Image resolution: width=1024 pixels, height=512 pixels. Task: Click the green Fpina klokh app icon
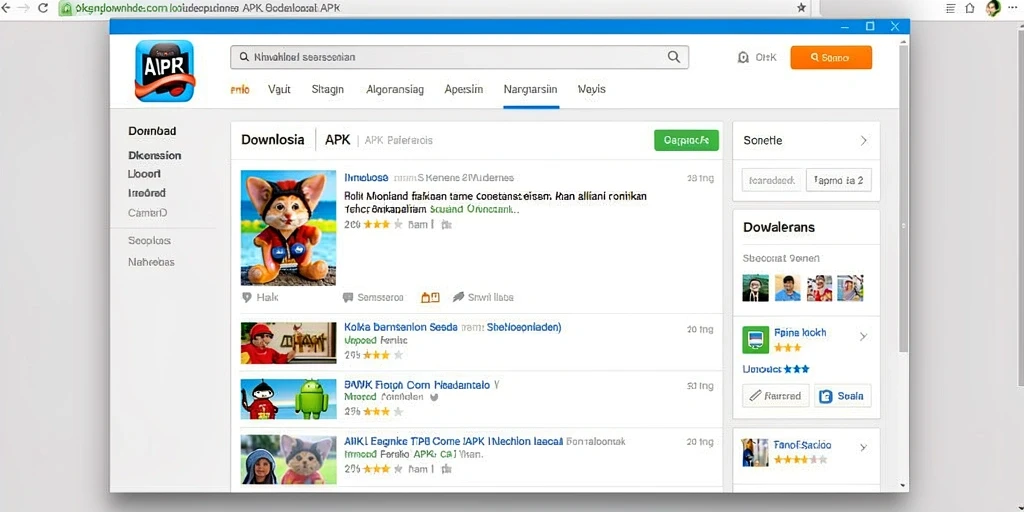[756, 340]
